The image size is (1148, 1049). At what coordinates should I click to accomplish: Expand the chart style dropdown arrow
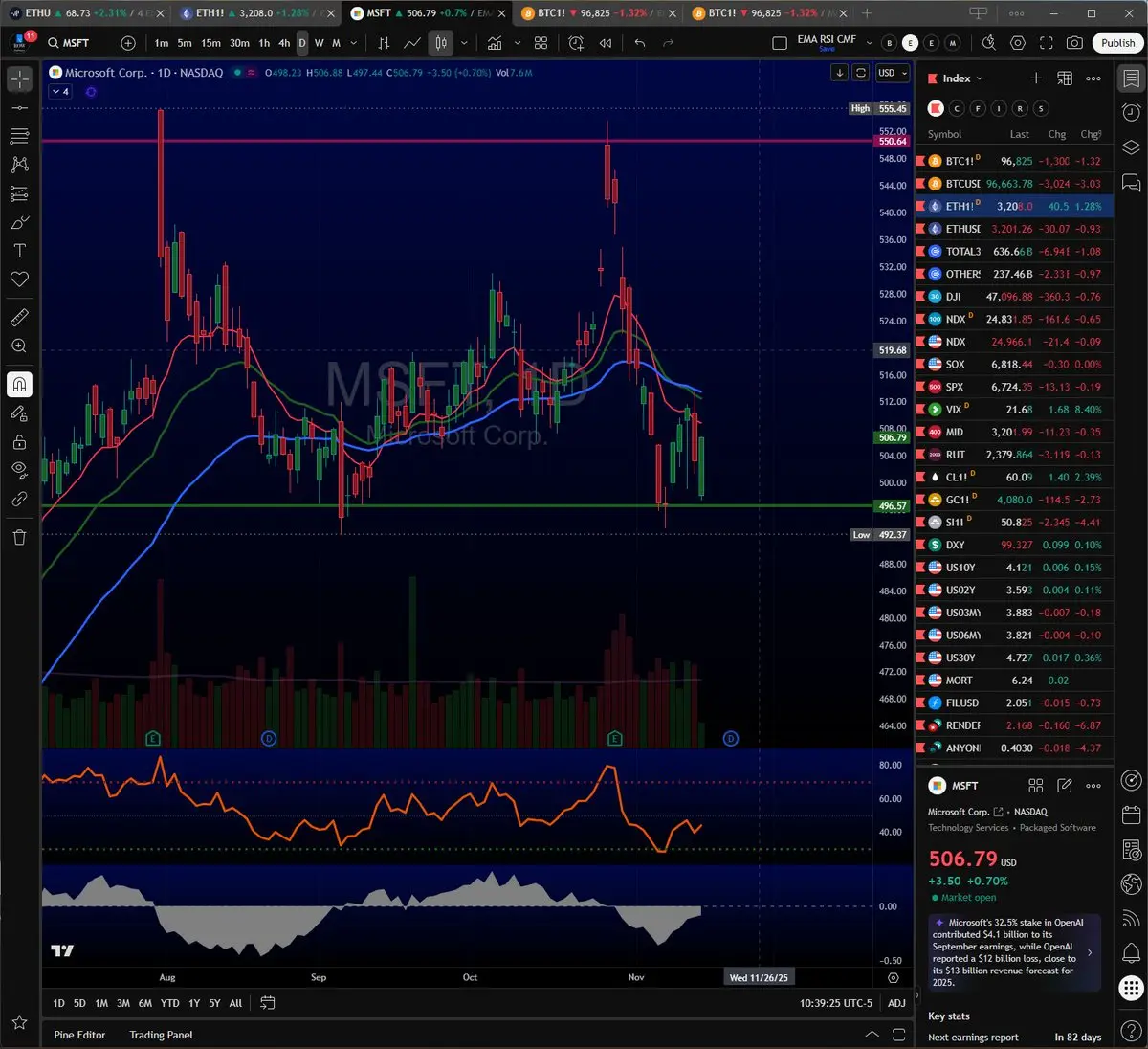click(464, 43)
